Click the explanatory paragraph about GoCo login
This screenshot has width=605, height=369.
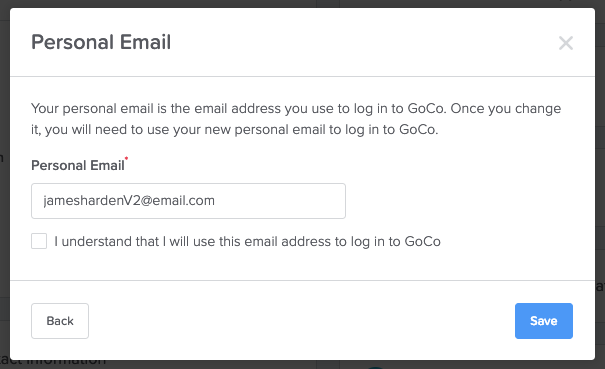point(296,119)
